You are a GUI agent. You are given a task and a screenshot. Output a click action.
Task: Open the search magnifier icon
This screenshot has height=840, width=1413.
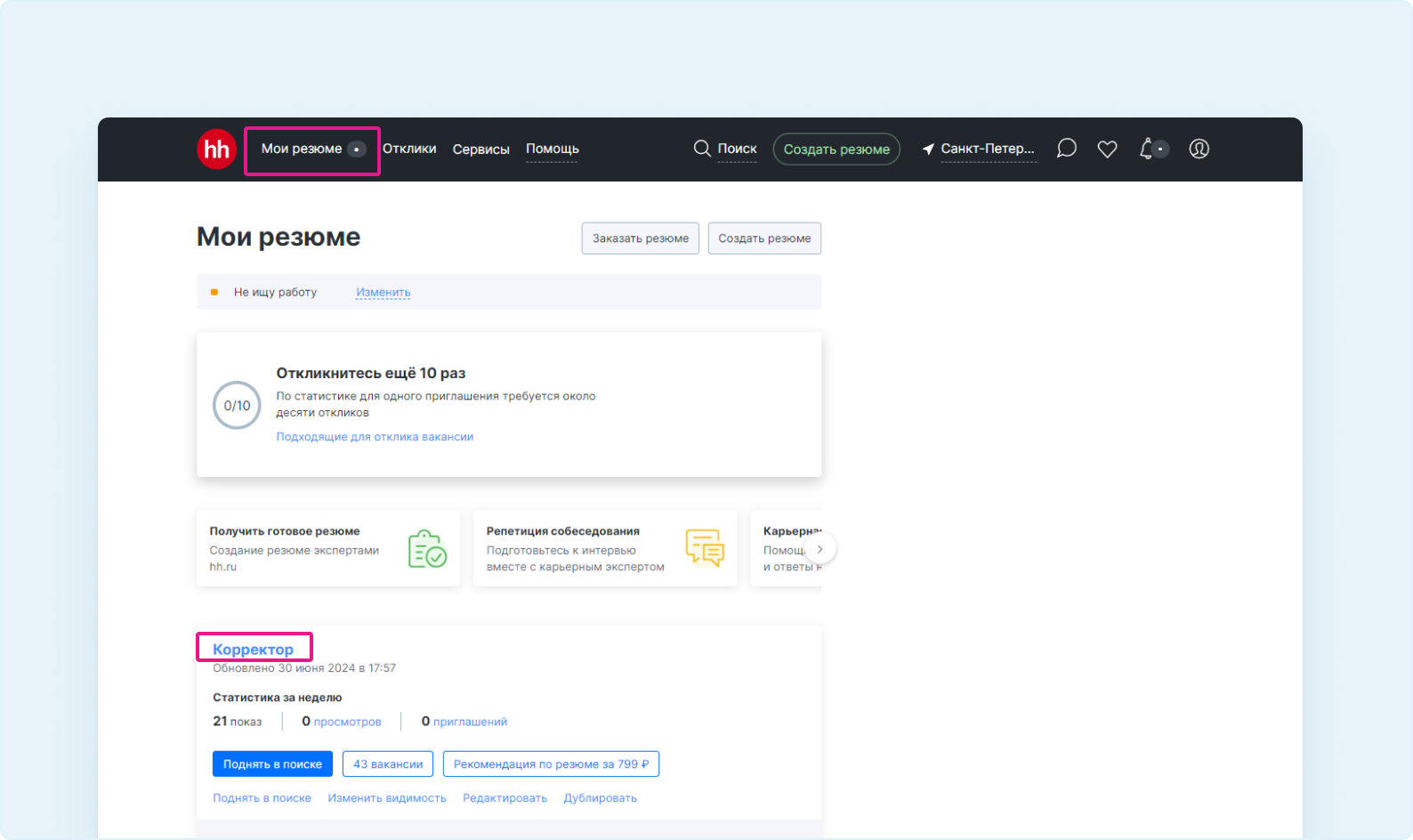pyautogui.click(x=702, y=149)
